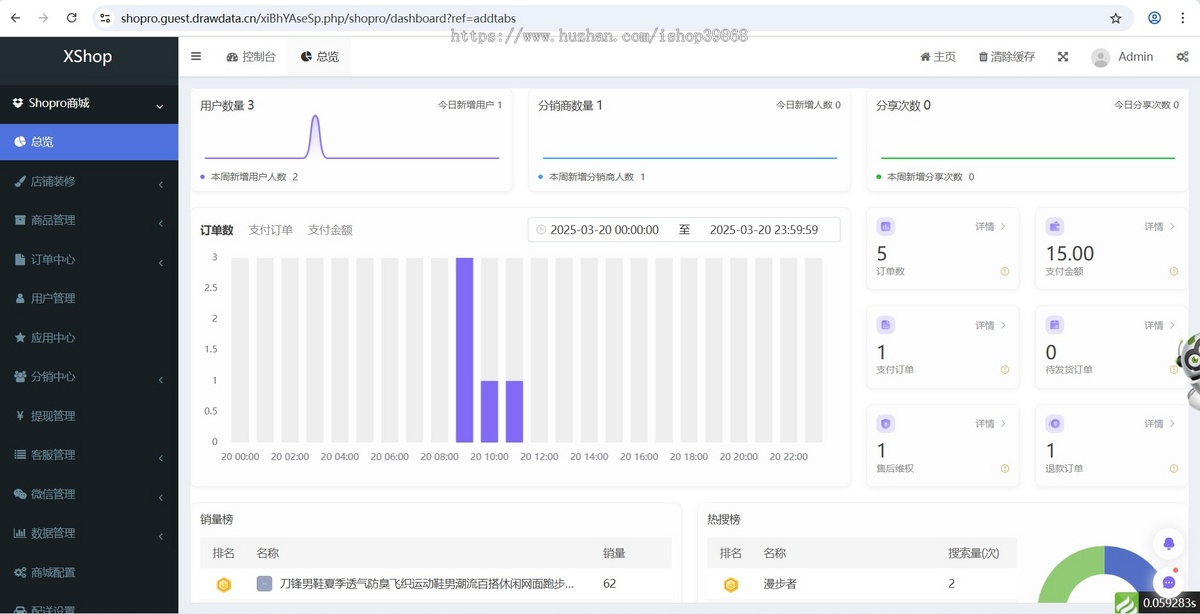Open 详情 for 支付金额 card
Viewport: 1200px width, 614px height.
1159,227
